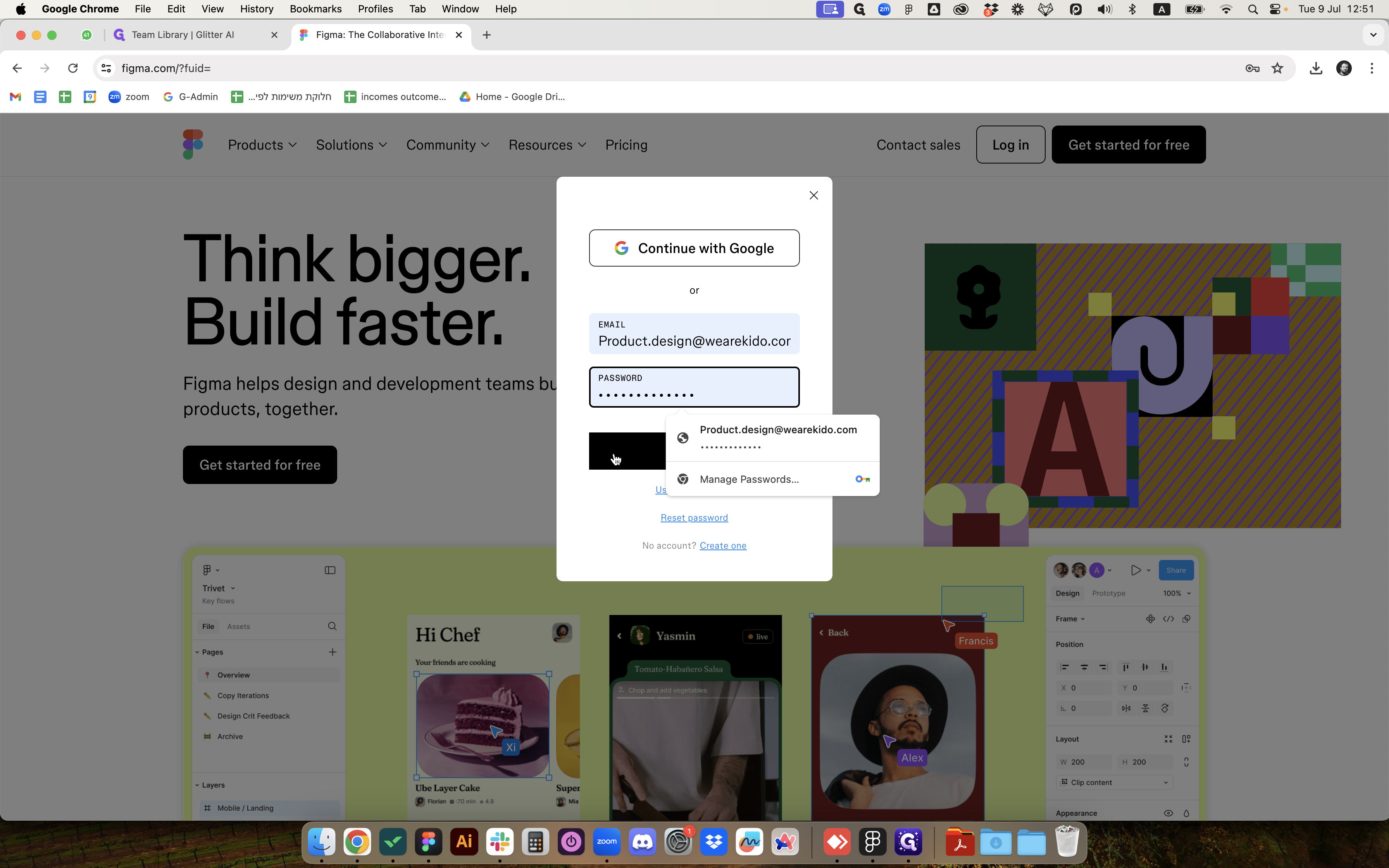The height and width of the screenshot is (868, 1389).
Task: Click Contact sales link
Action: click(x=919, y=145)
